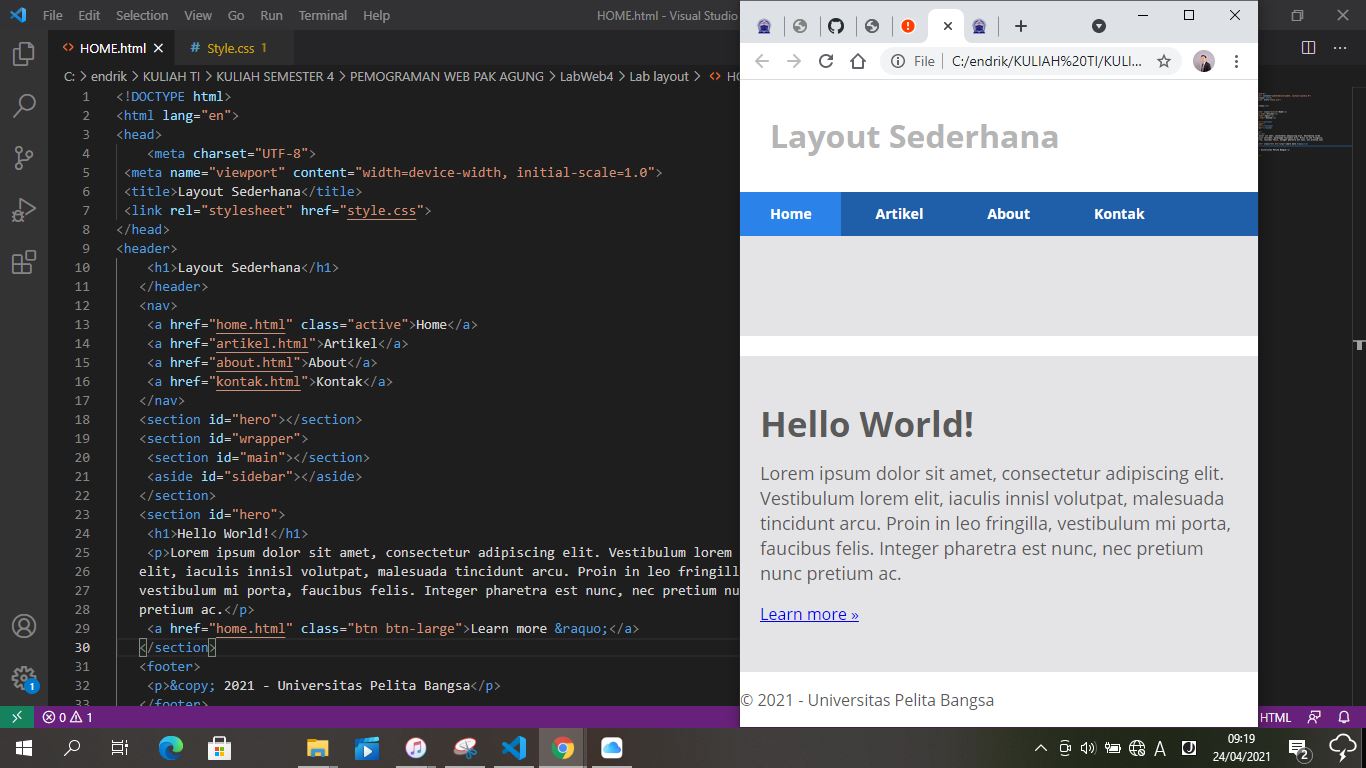Open the Terminal menu in VS Code
This screenshot has height=768, width=1366.
click(x=322, y=15)
